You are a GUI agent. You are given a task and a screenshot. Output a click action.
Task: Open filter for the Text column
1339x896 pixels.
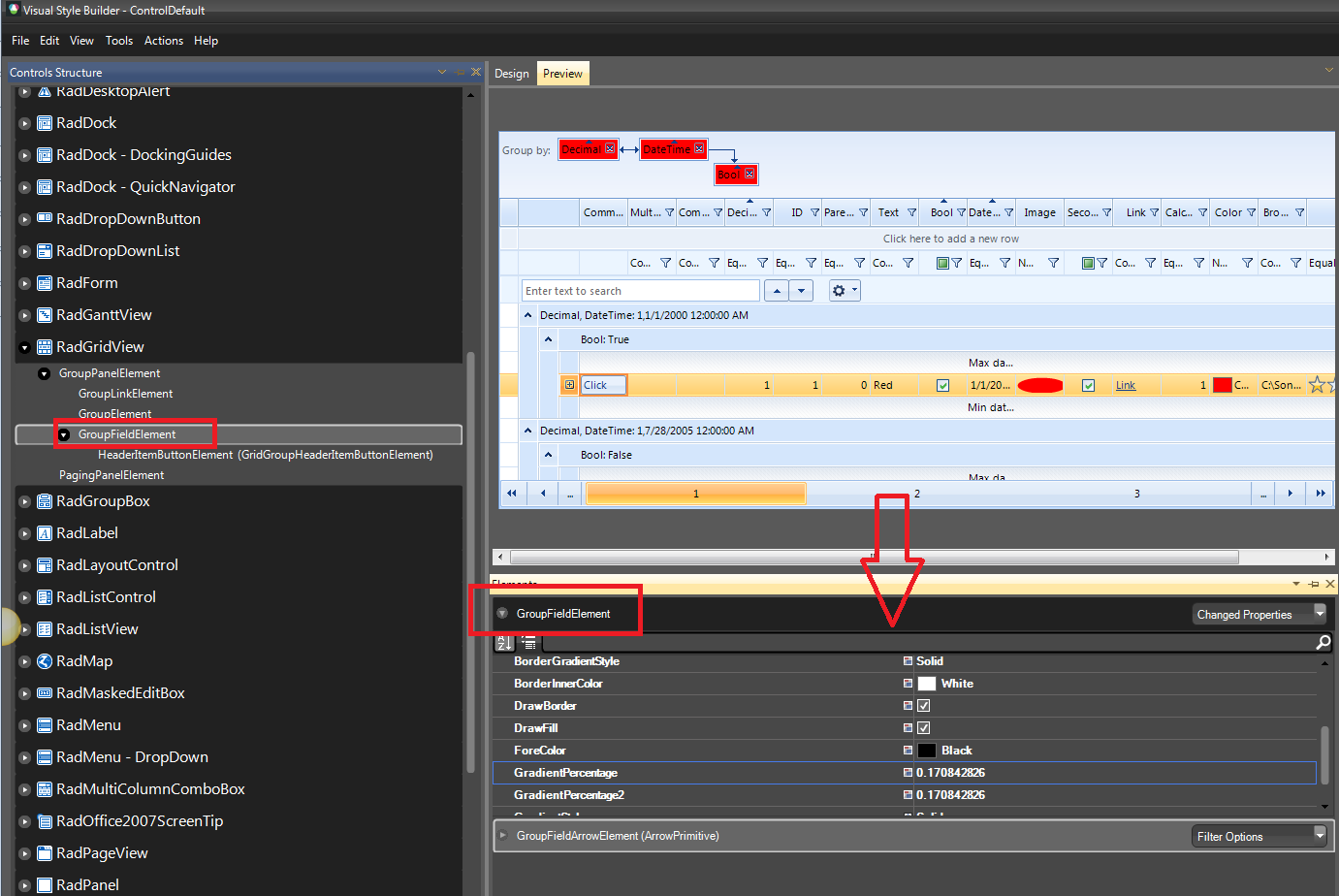click(x=911, y=212)
